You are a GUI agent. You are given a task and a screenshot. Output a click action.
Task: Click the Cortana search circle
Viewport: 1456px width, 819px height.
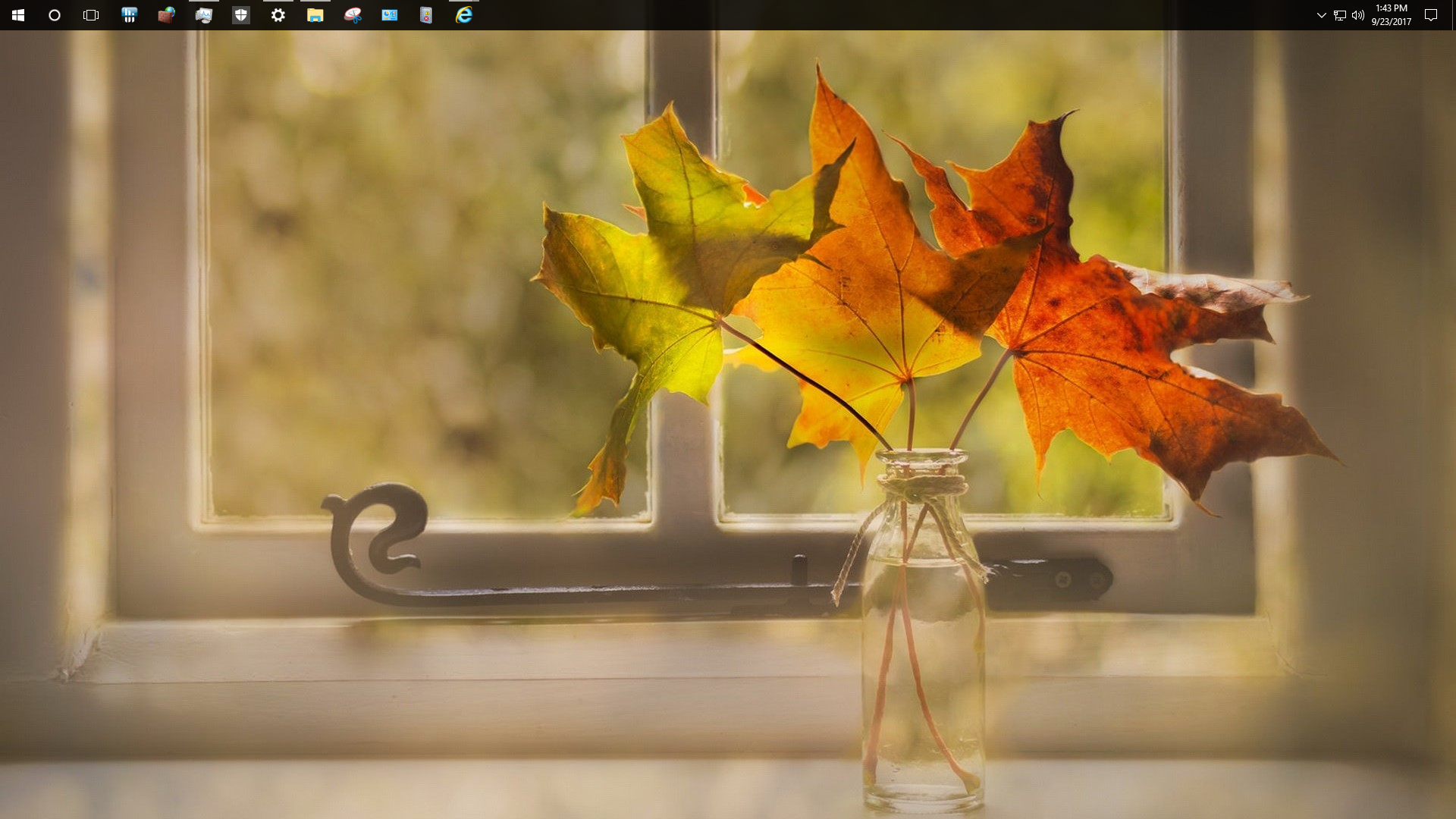(55, 15)
